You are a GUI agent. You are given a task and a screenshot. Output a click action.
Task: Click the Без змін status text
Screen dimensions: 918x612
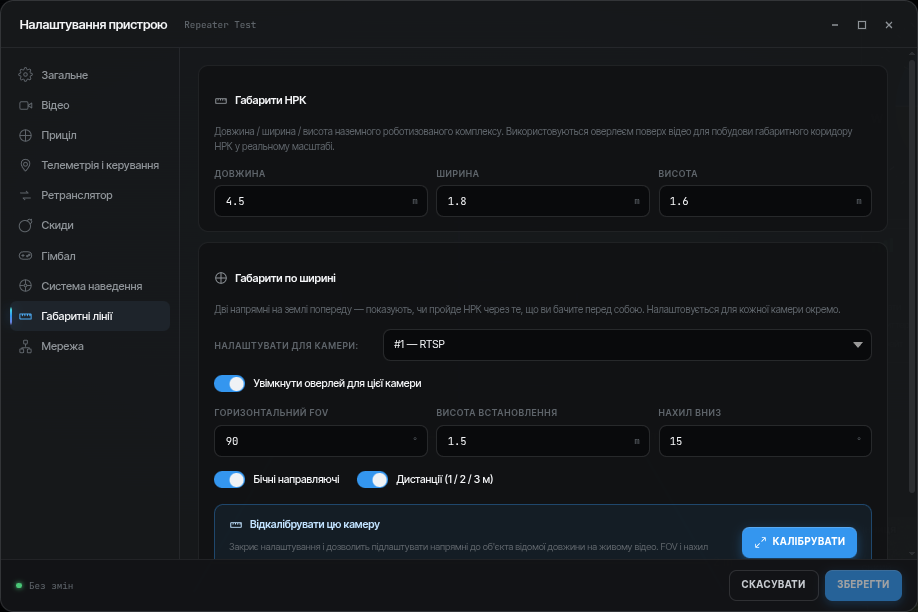(x=51, y=586)
